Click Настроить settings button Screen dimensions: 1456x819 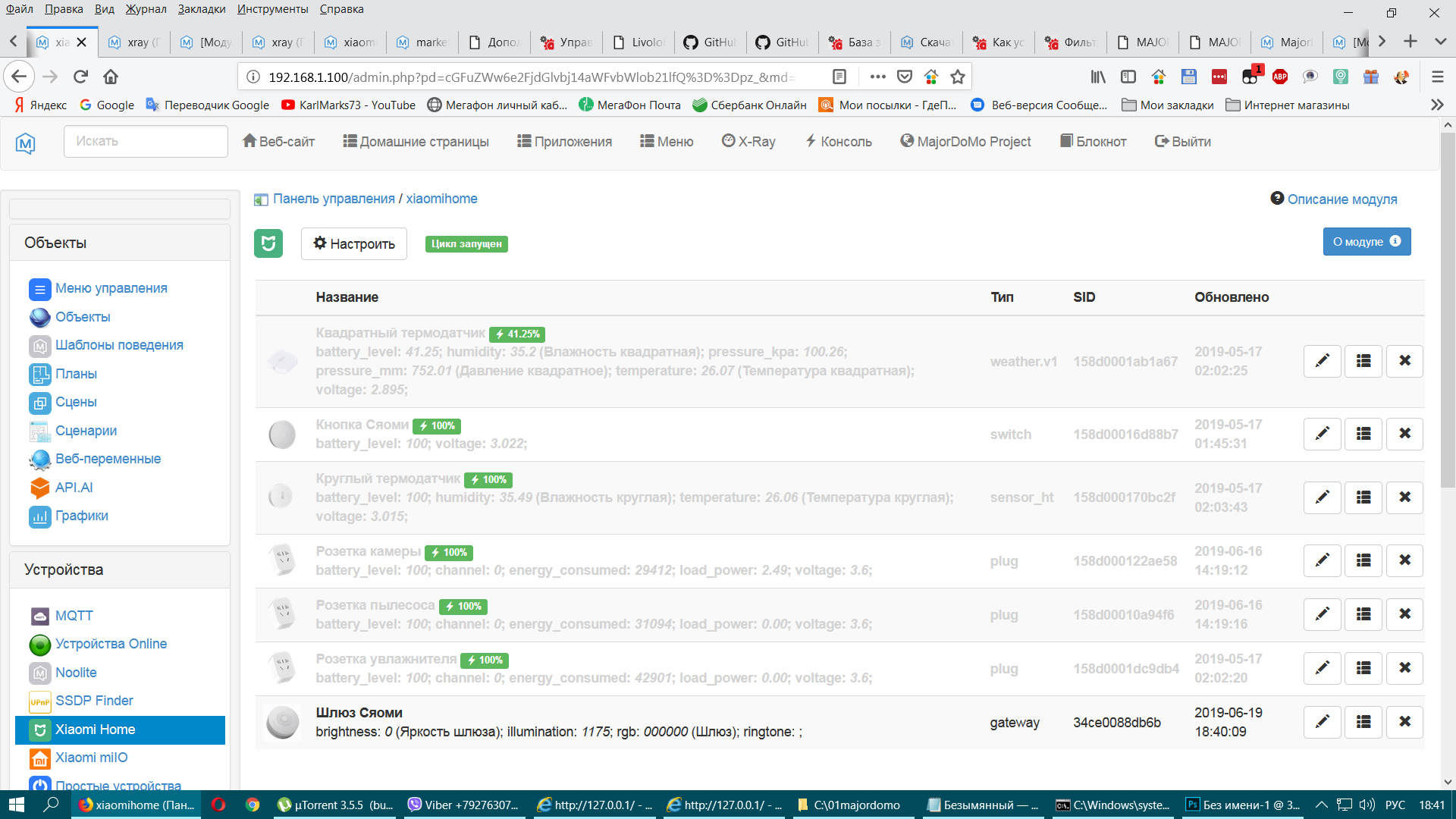(354, 243)
